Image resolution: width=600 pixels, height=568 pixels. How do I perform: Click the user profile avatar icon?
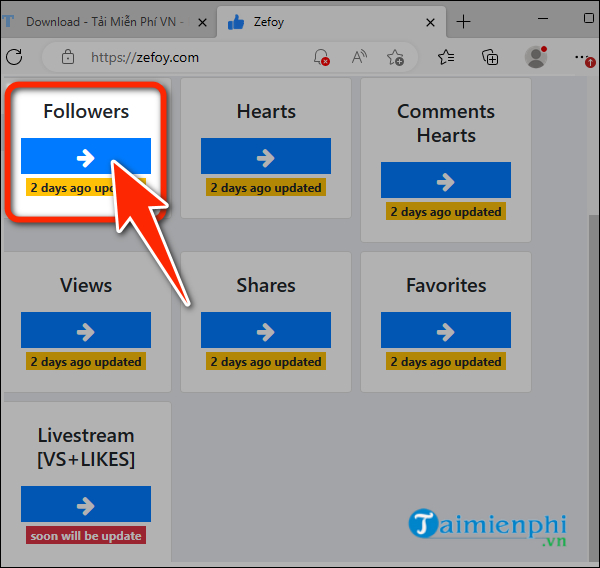click(x=536, y=57)
